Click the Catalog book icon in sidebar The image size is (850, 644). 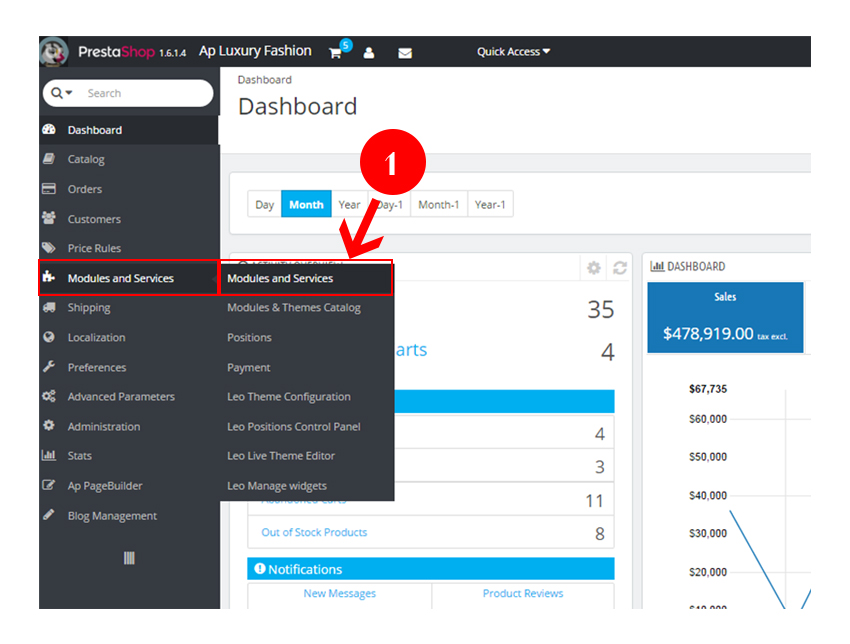pyautogui.click(x=49, y=159)
